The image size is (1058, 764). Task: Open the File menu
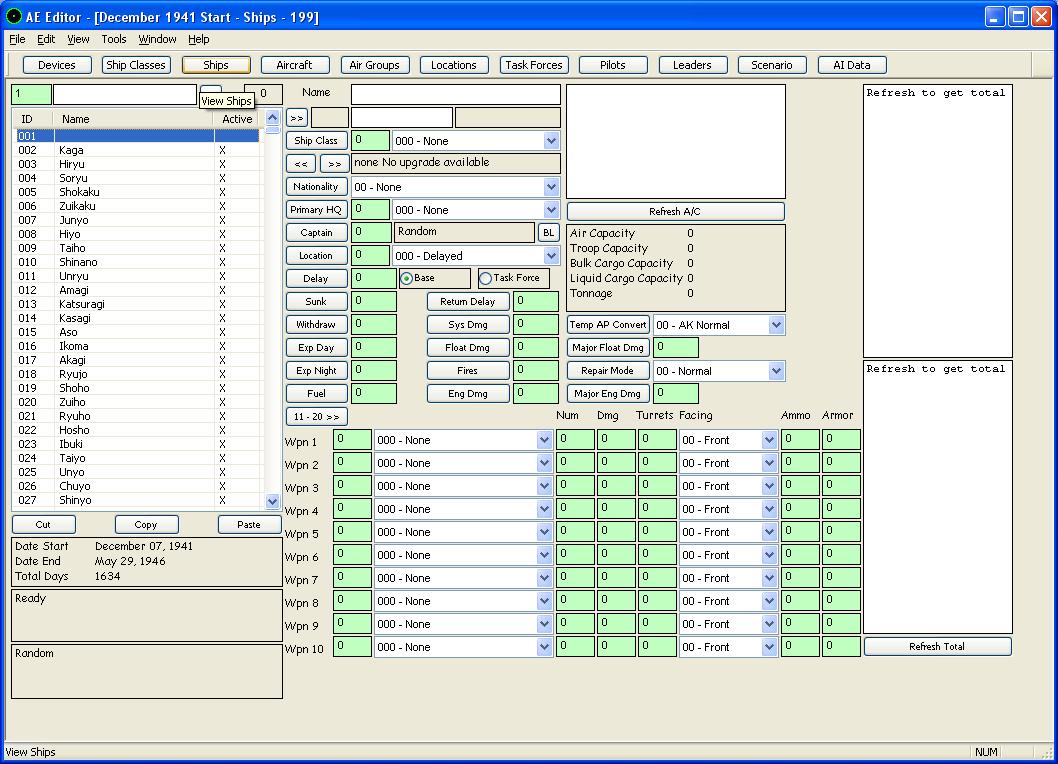(17, 39)
